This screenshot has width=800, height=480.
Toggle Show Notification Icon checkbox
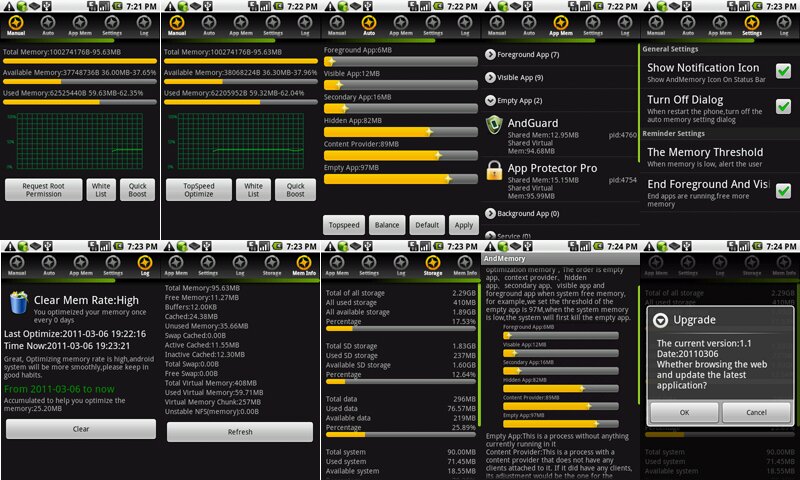tap(783, 71)
